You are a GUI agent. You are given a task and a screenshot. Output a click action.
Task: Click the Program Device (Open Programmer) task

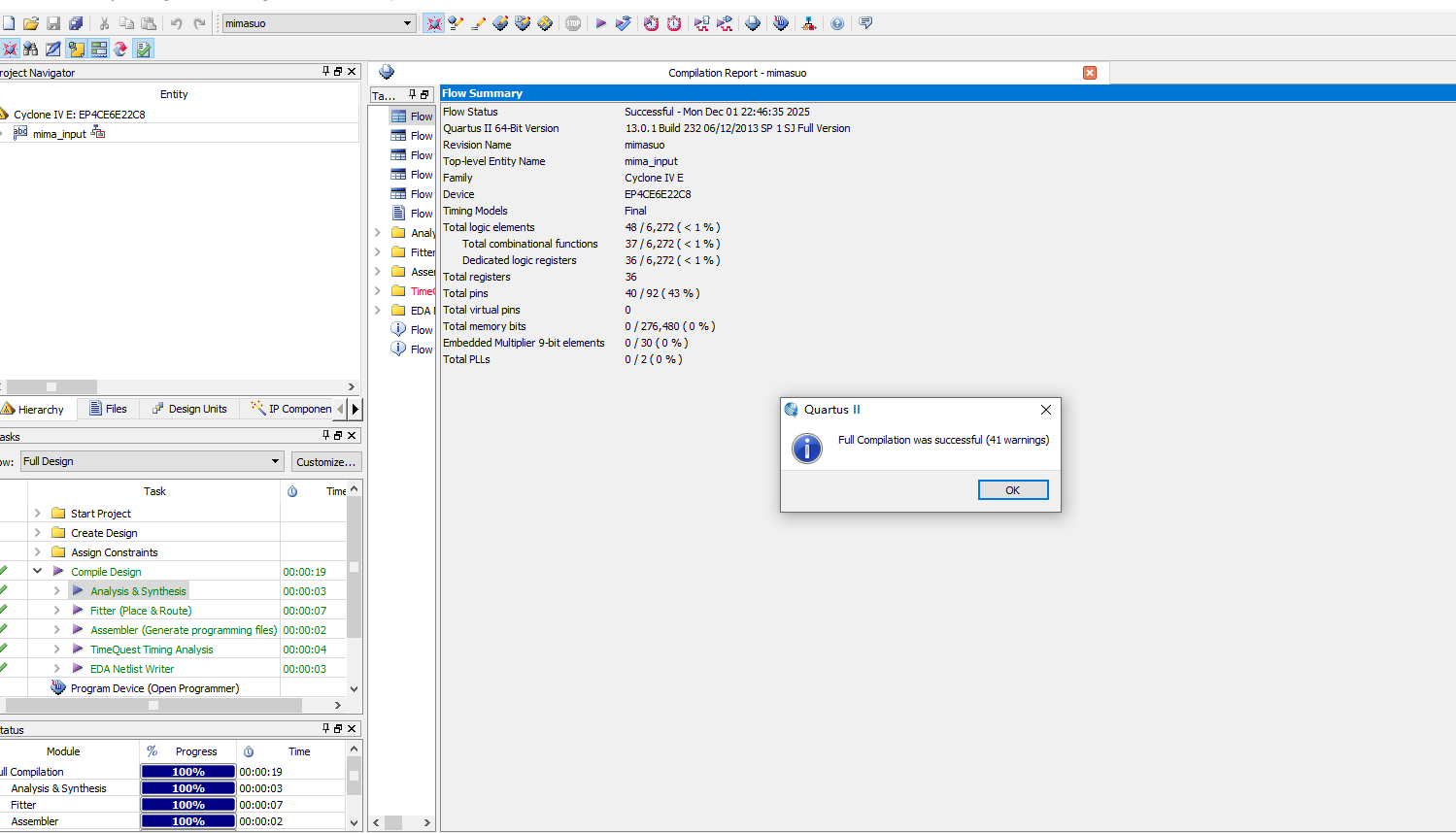click(154, 688)
